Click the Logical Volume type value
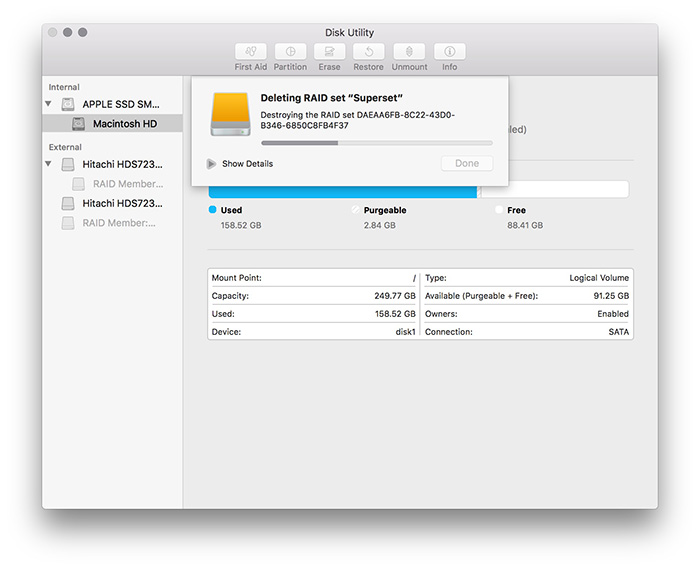700x569 pixels. coord(599,278)
